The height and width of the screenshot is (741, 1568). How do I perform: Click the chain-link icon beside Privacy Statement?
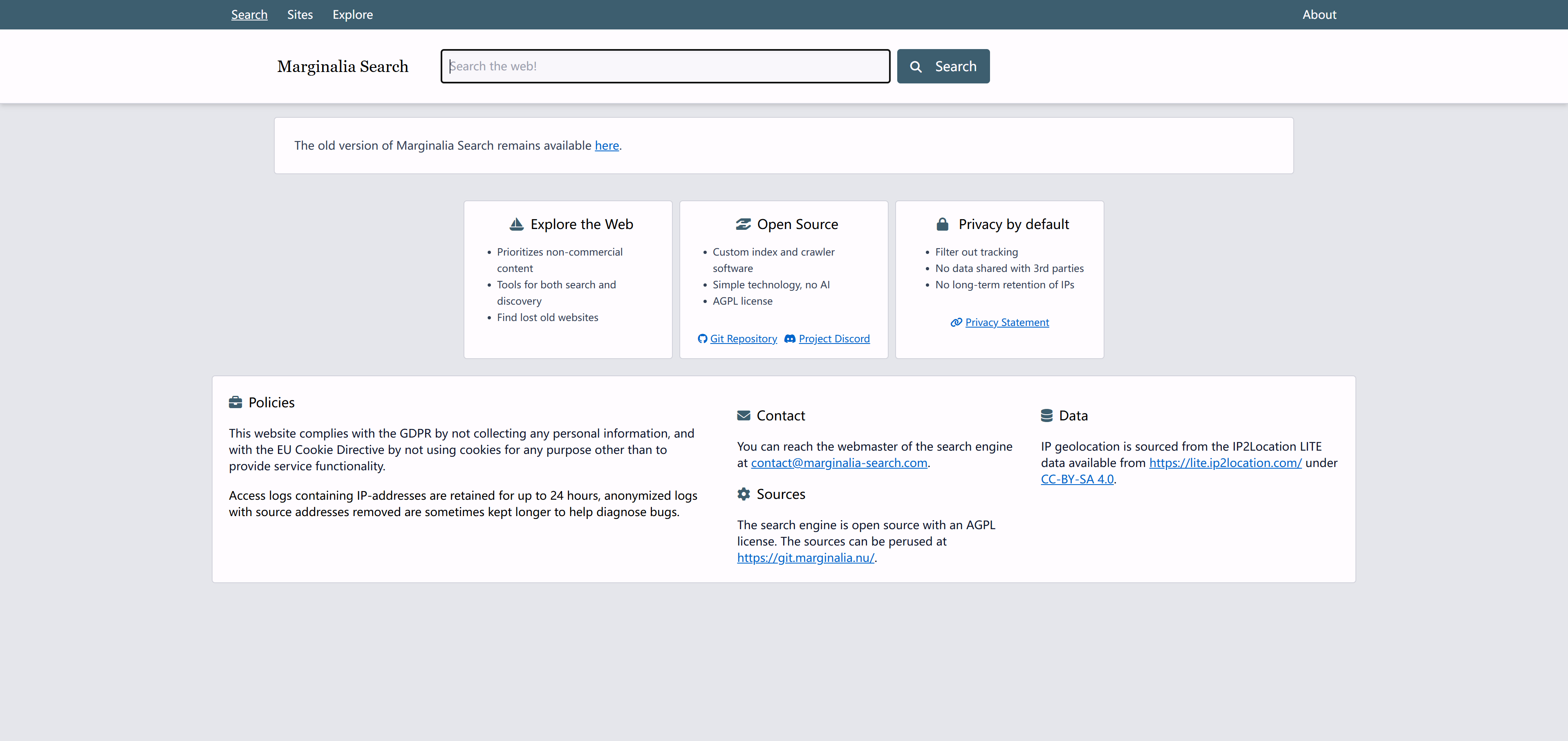click(956, 322)
